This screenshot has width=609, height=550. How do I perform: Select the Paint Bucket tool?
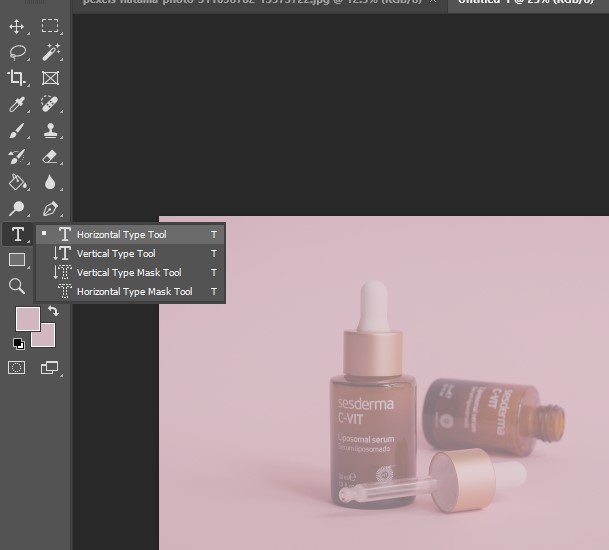[17, 183]
